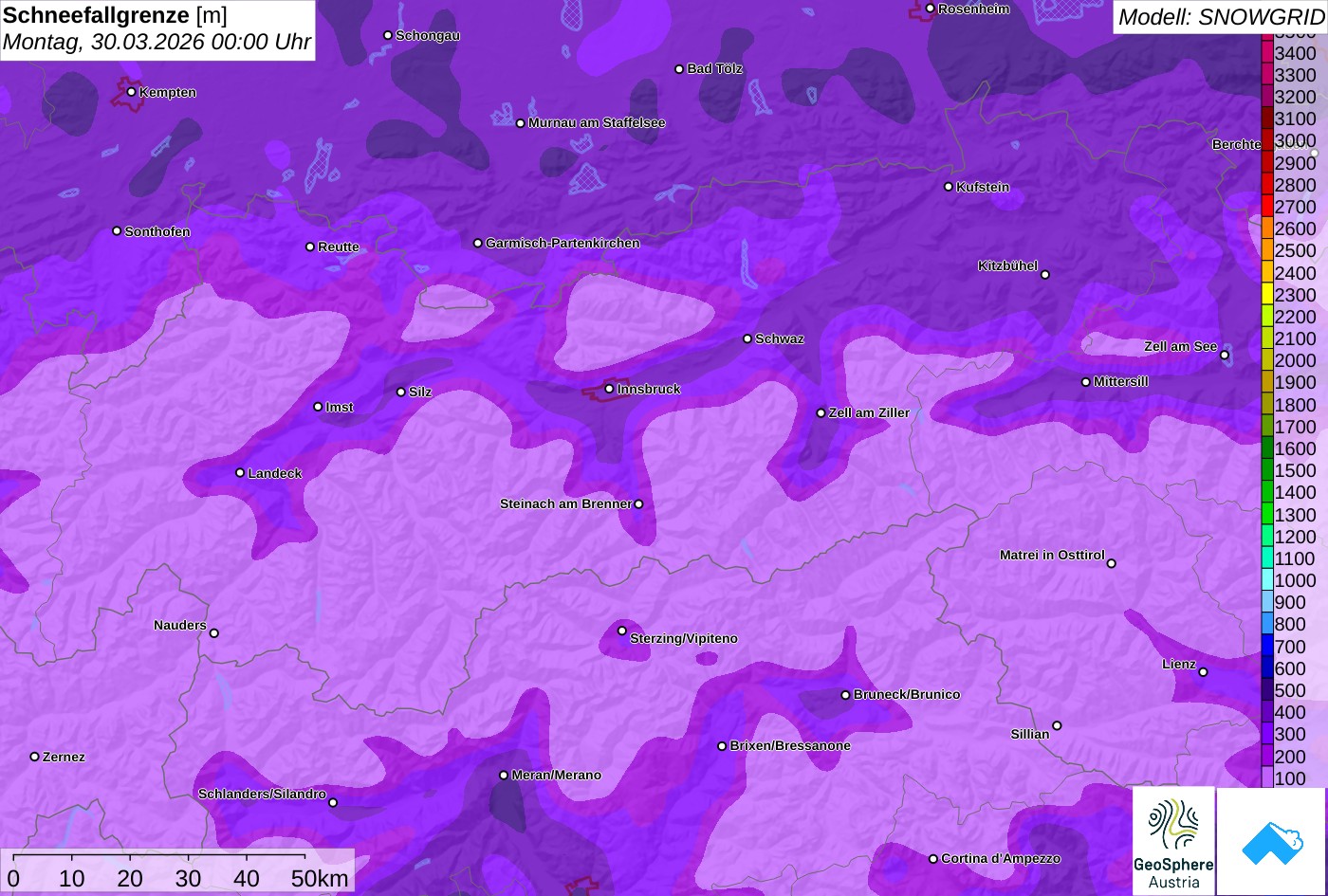This screenshot has height=896, width=1328.
Task: Select the Innsbruck city marker dot
Action: tap(609, 389)
